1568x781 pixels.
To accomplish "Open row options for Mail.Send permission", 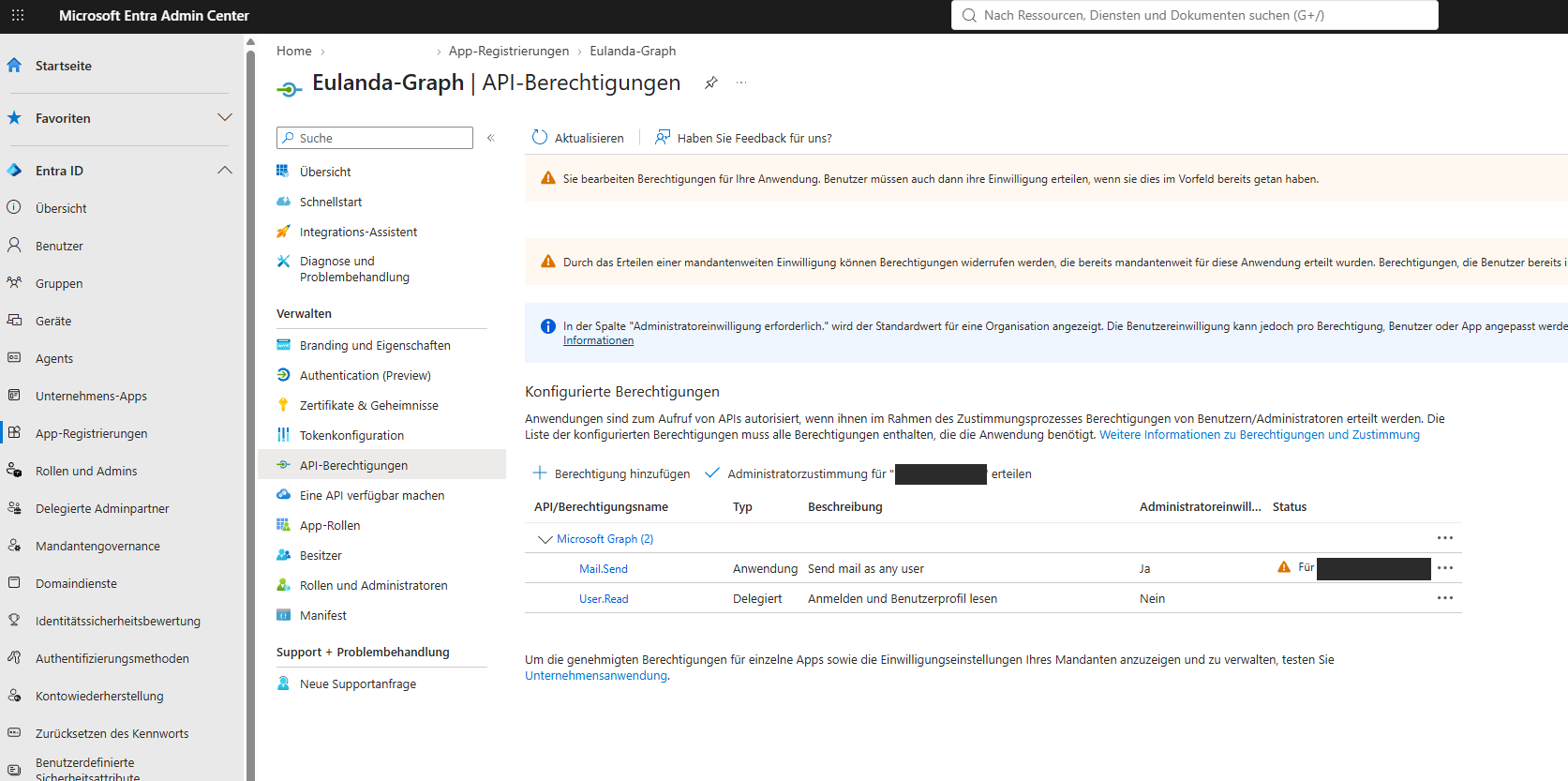I will tap(1445, 568).
